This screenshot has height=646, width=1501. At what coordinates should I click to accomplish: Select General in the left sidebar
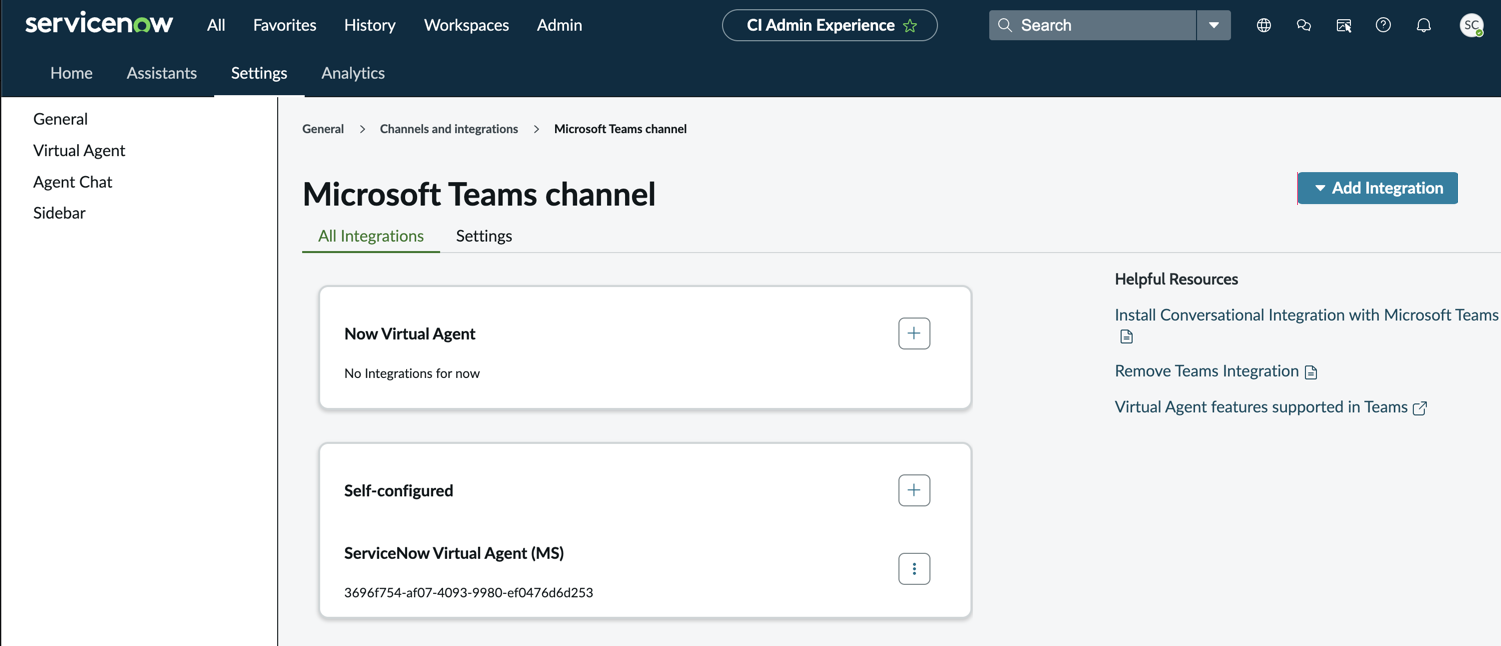[60, 119]
